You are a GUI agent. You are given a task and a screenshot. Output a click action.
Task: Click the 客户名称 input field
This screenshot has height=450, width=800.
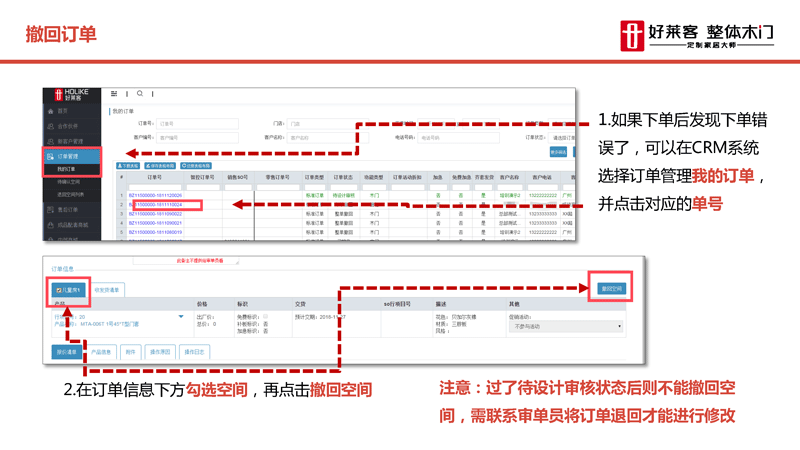[x=328, y=138]
